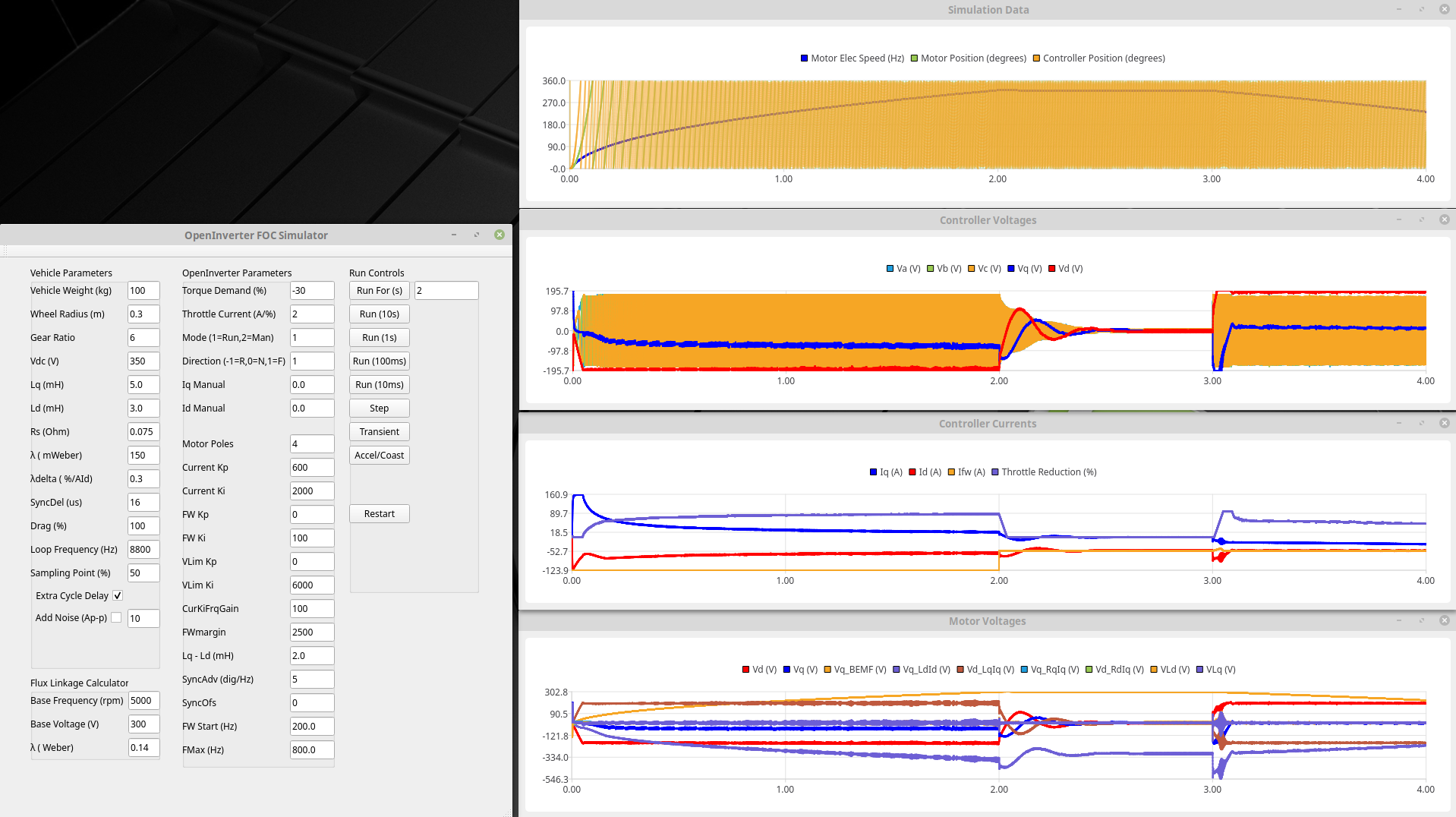Maximize the Simulation Data window

[1422, 9]
